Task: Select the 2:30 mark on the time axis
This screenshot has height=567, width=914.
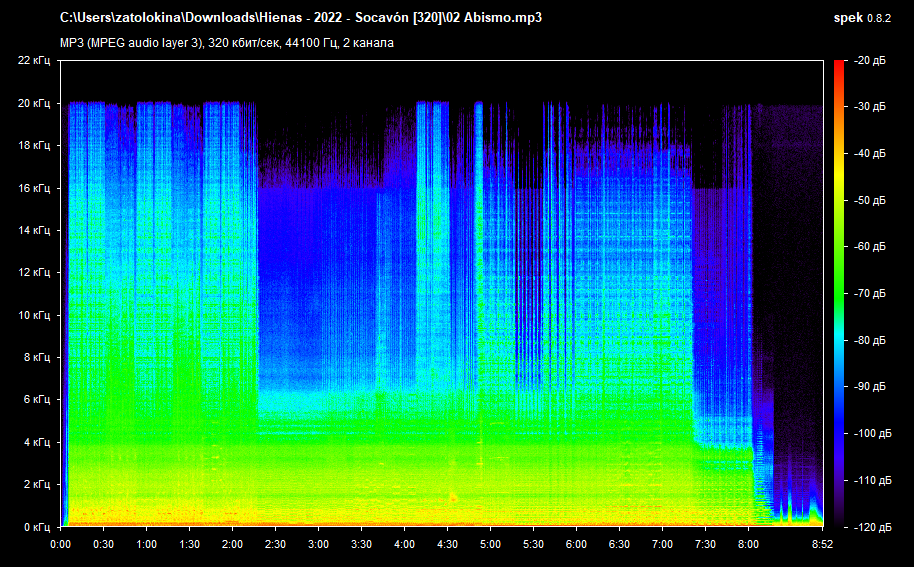Action: pos(275,544)
